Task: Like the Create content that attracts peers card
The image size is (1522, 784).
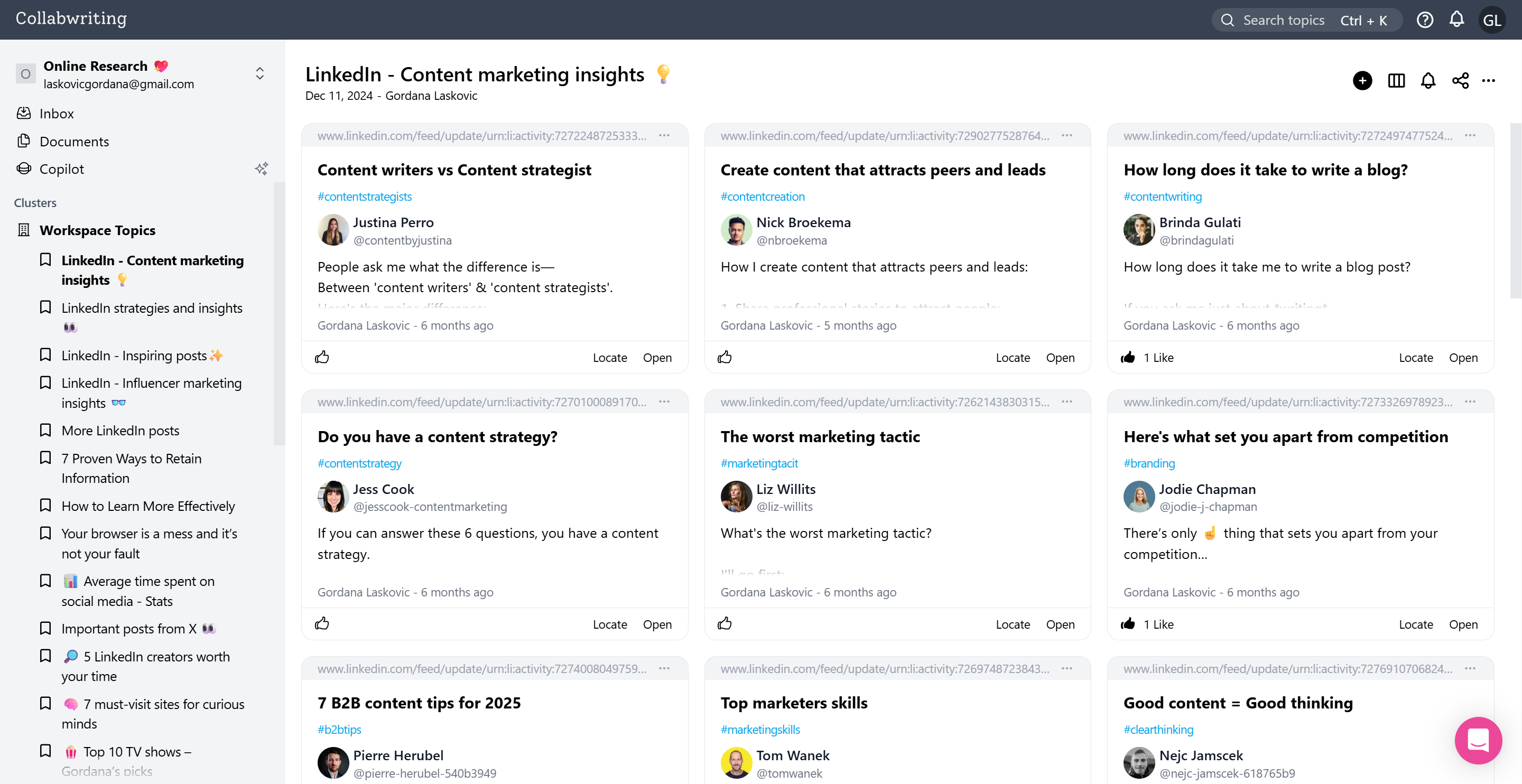Action: (x=725, y=357)
